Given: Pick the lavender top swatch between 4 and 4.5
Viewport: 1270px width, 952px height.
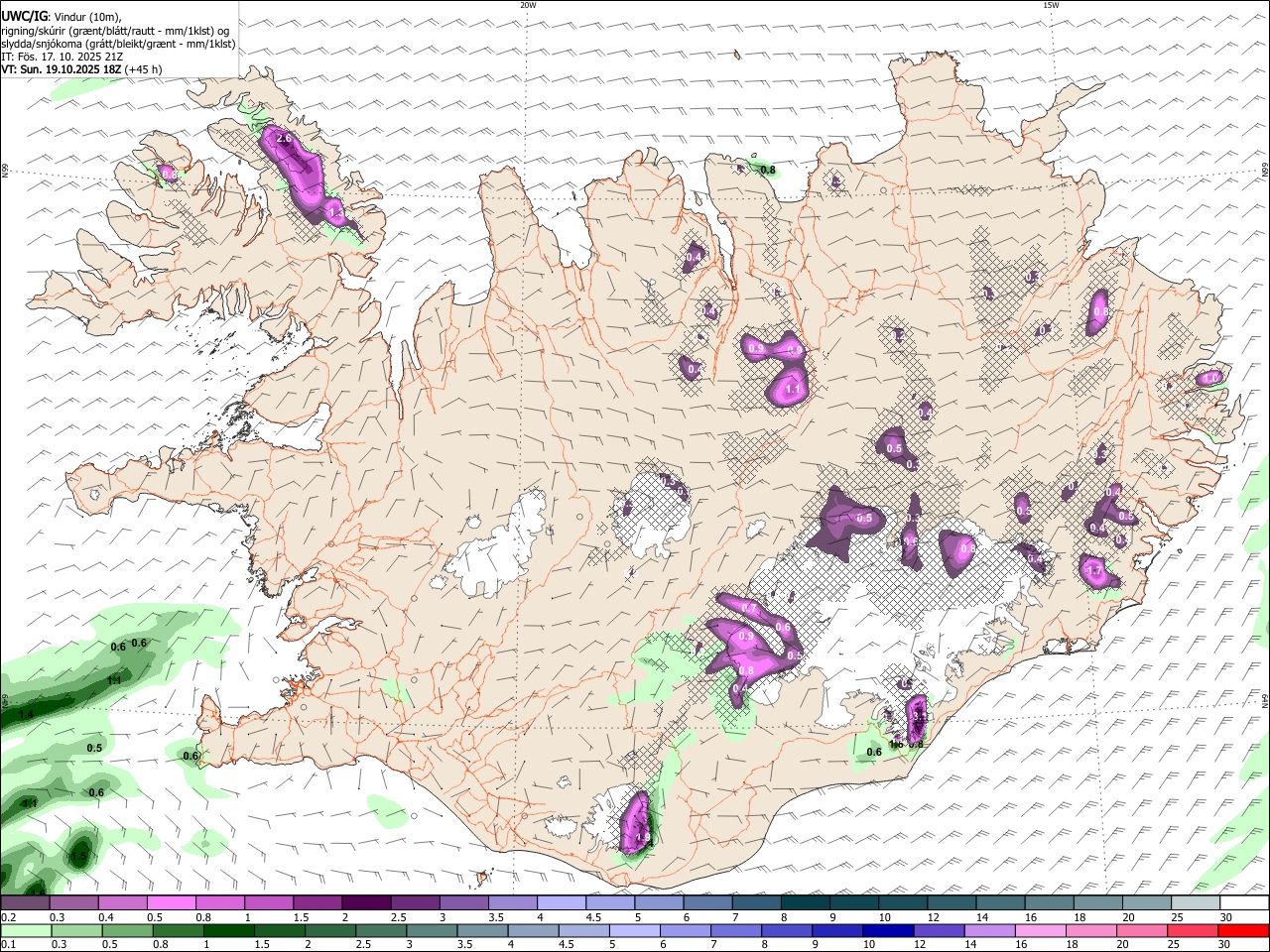Looking at the screenshot, I should tap(561, 903).
